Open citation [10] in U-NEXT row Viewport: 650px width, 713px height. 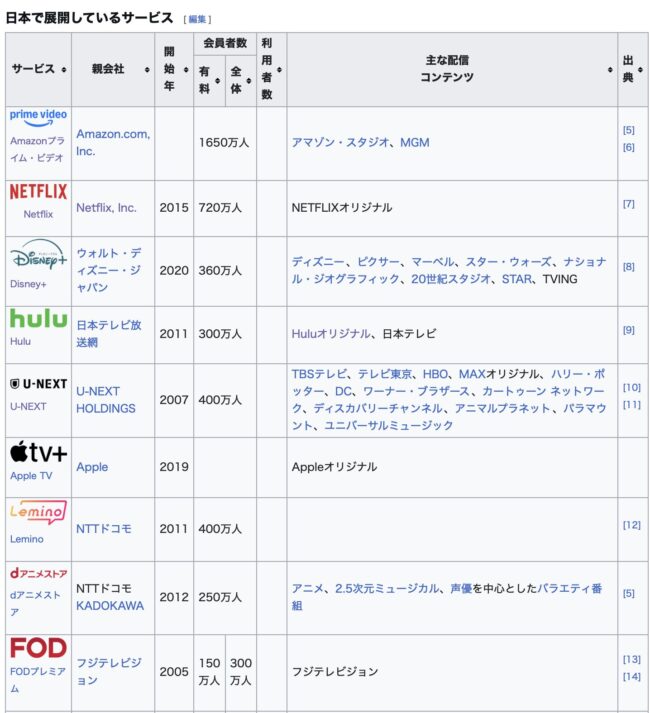coord(631,387)
